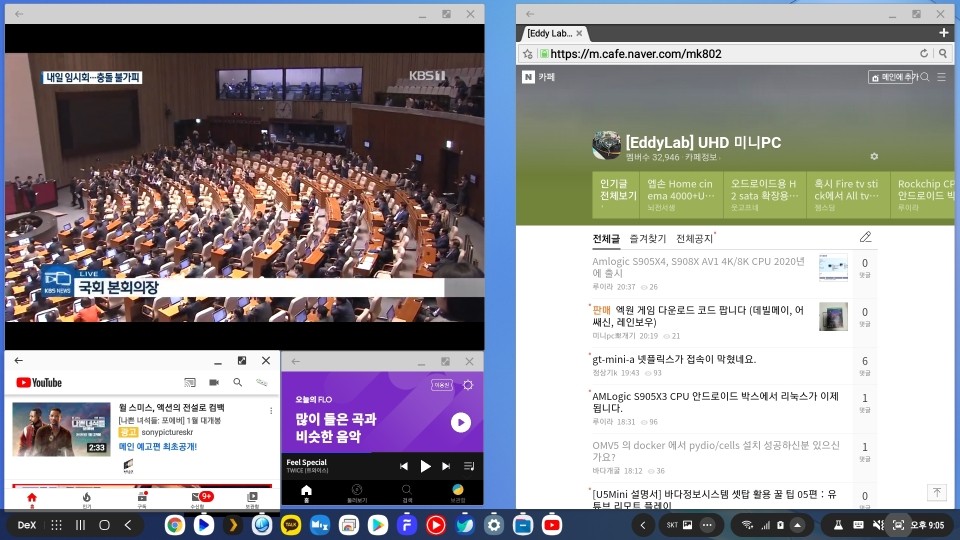Open the Naver N logo
Viewport: 960px width, 540px height.
tap(528, 77)
